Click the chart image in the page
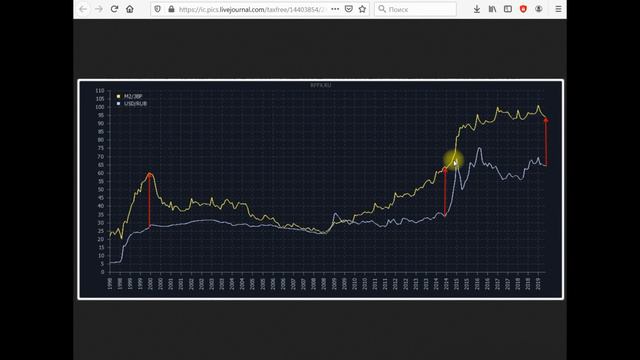The image size is (640, 360). coord(321,189)
